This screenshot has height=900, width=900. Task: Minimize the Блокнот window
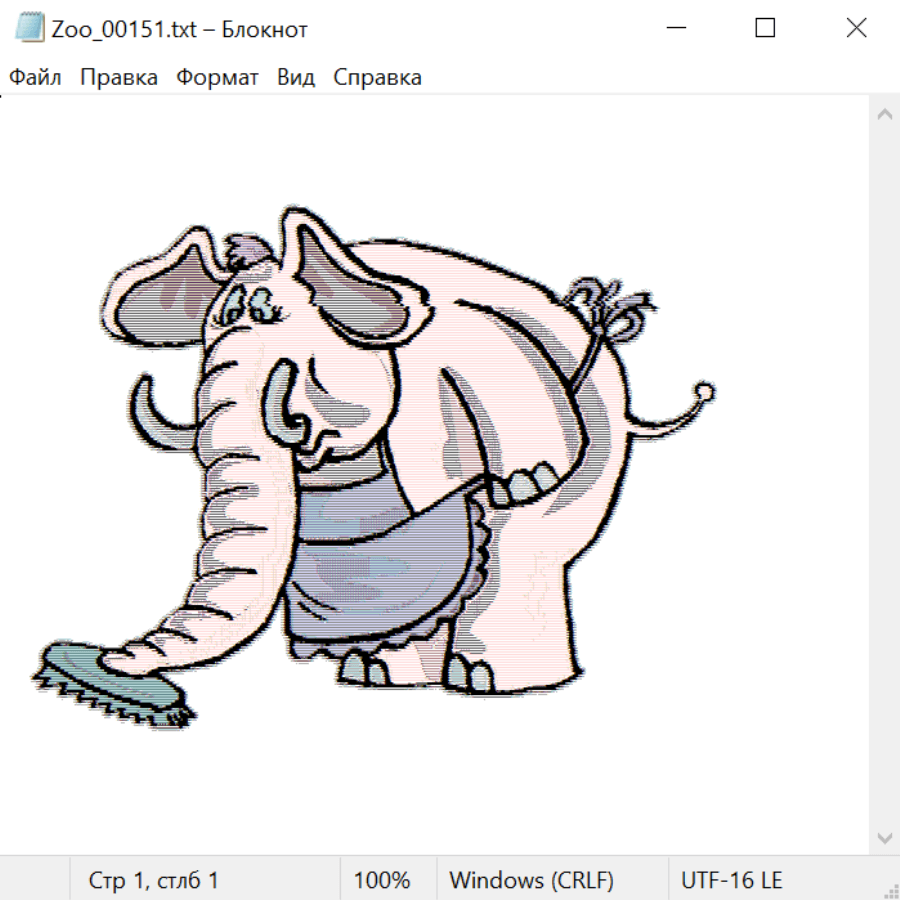[674, 28]
